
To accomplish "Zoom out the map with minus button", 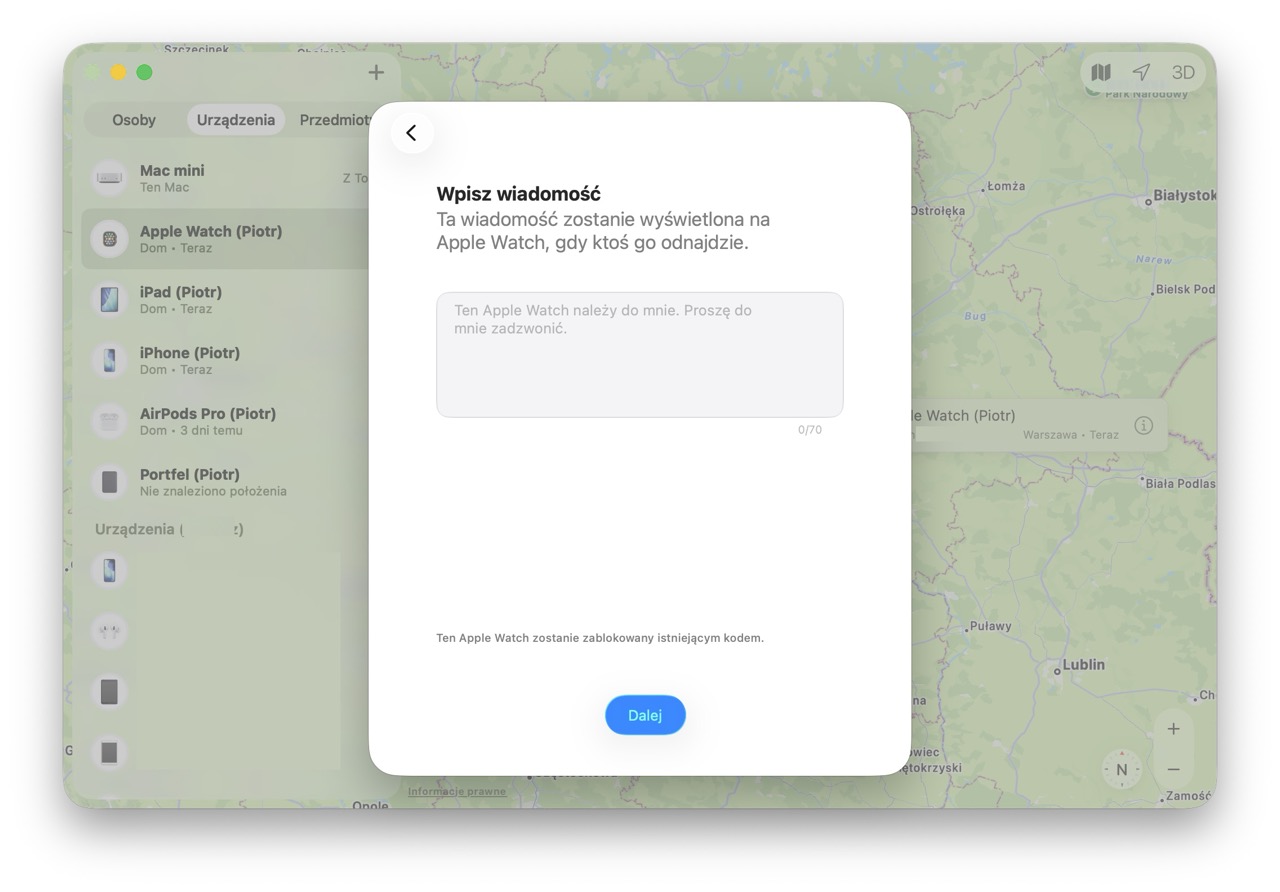I will click(1174, 769).
